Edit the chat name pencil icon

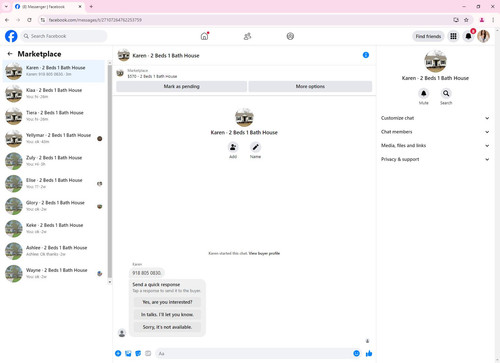[255, 147]
